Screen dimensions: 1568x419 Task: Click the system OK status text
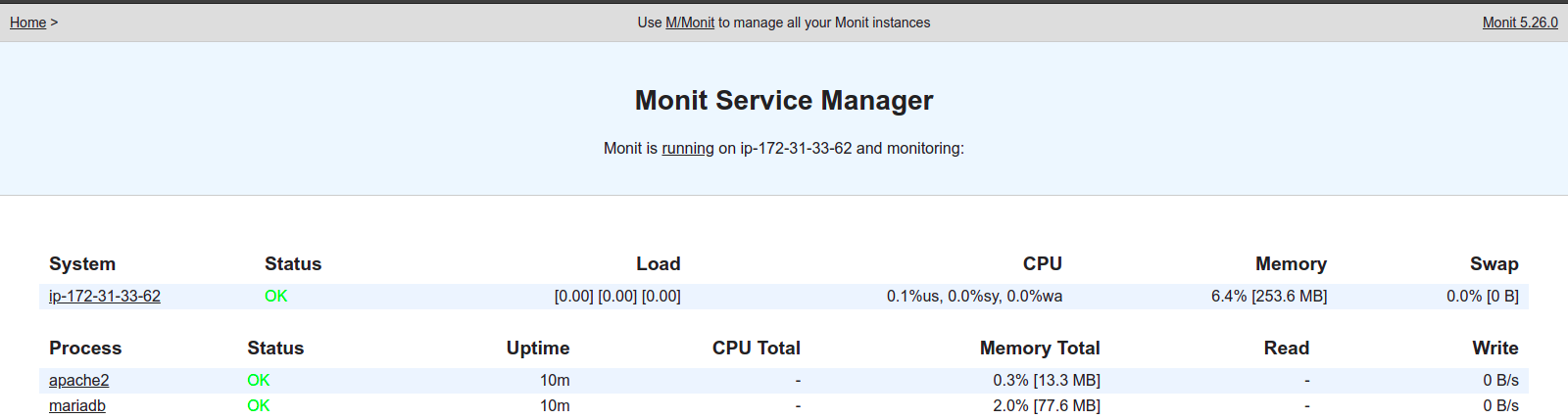(x=276, y=296)
